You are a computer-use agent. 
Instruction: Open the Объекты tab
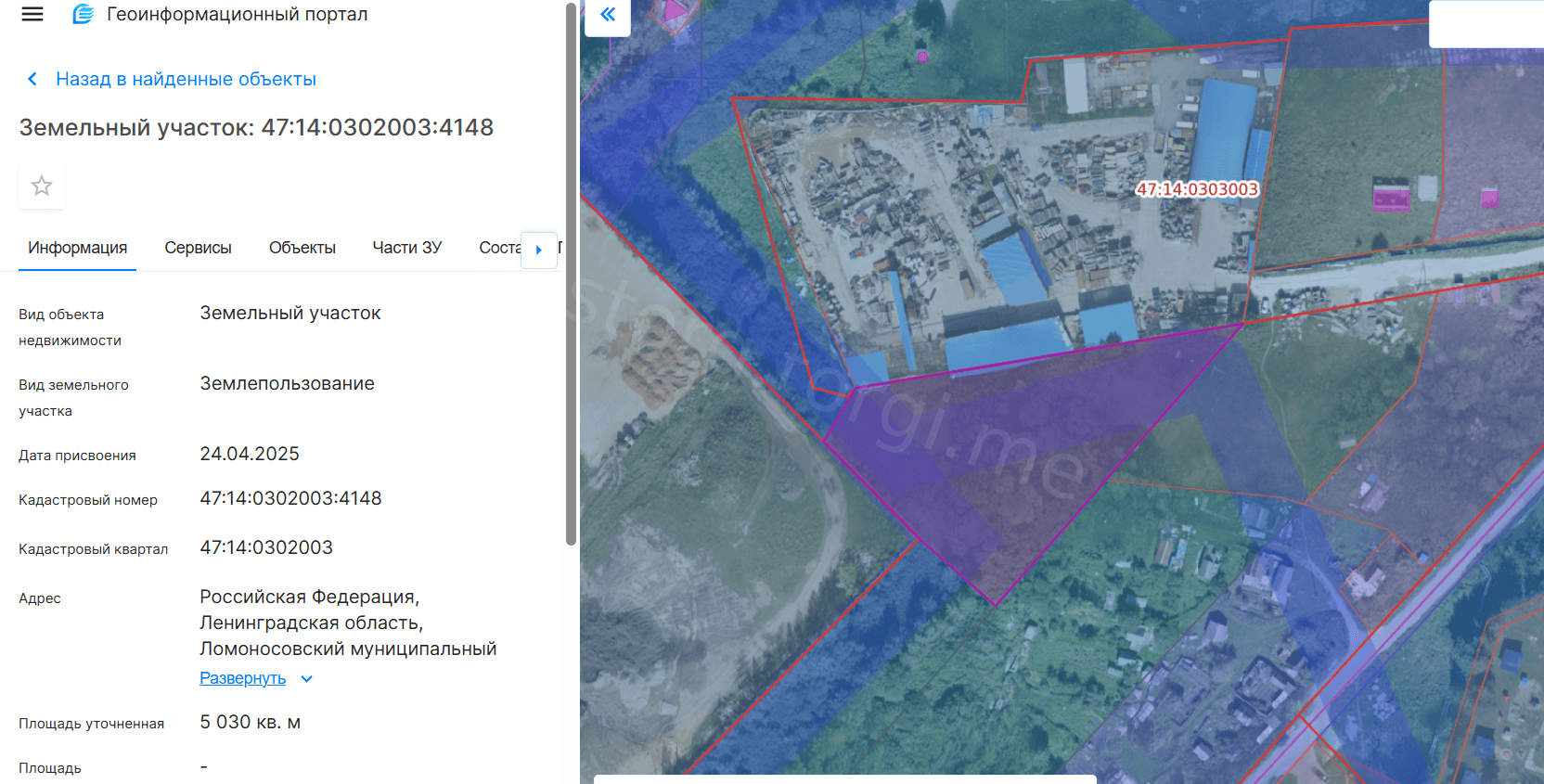pyautogui.click(x=302, y=248)
